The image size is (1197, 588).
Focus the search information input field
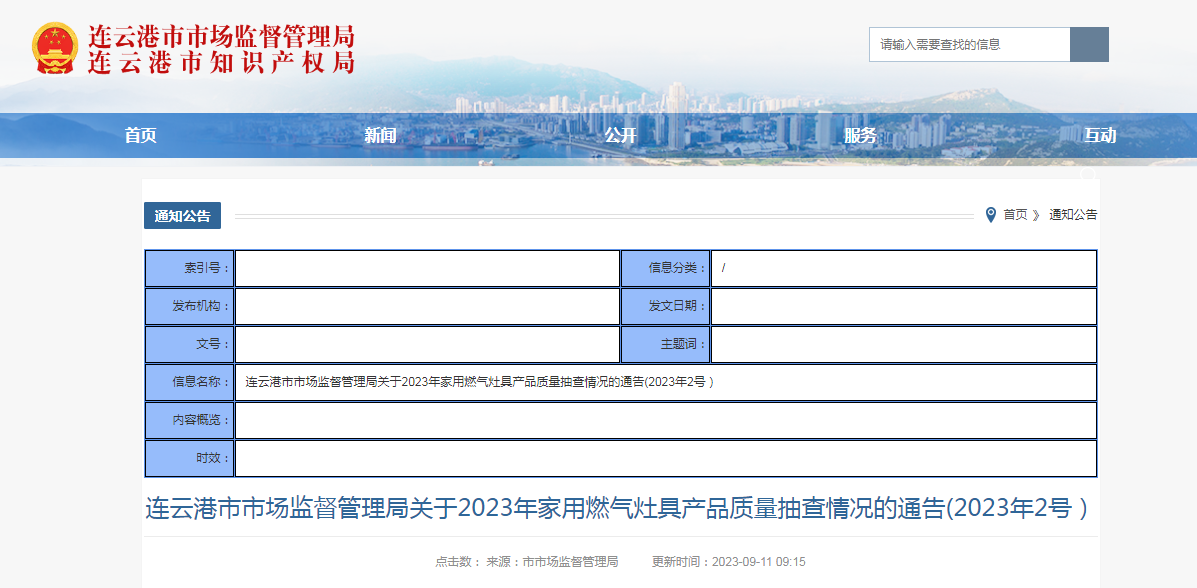(970, 44)
